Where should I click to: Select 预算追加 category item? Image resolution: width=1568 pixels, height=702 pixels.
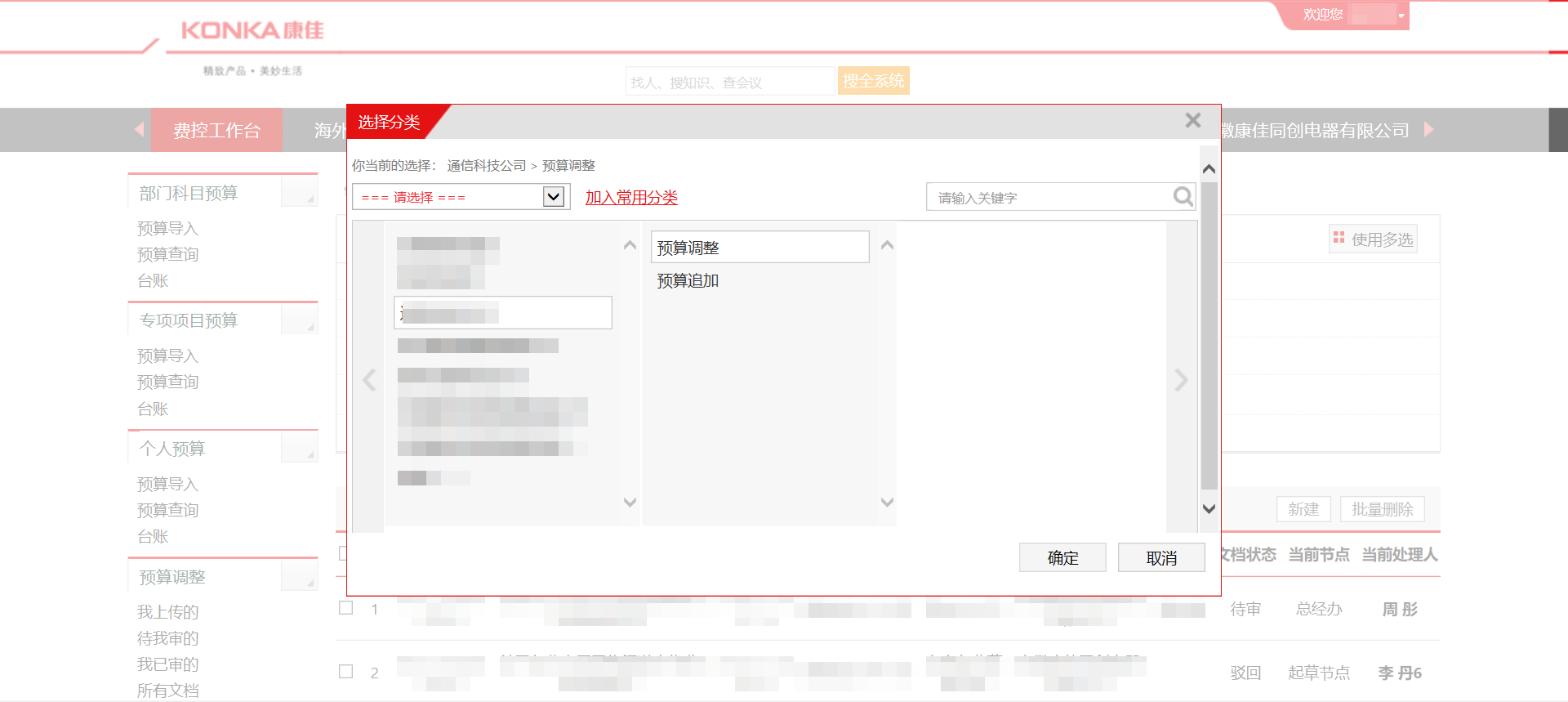pos(688,281)
